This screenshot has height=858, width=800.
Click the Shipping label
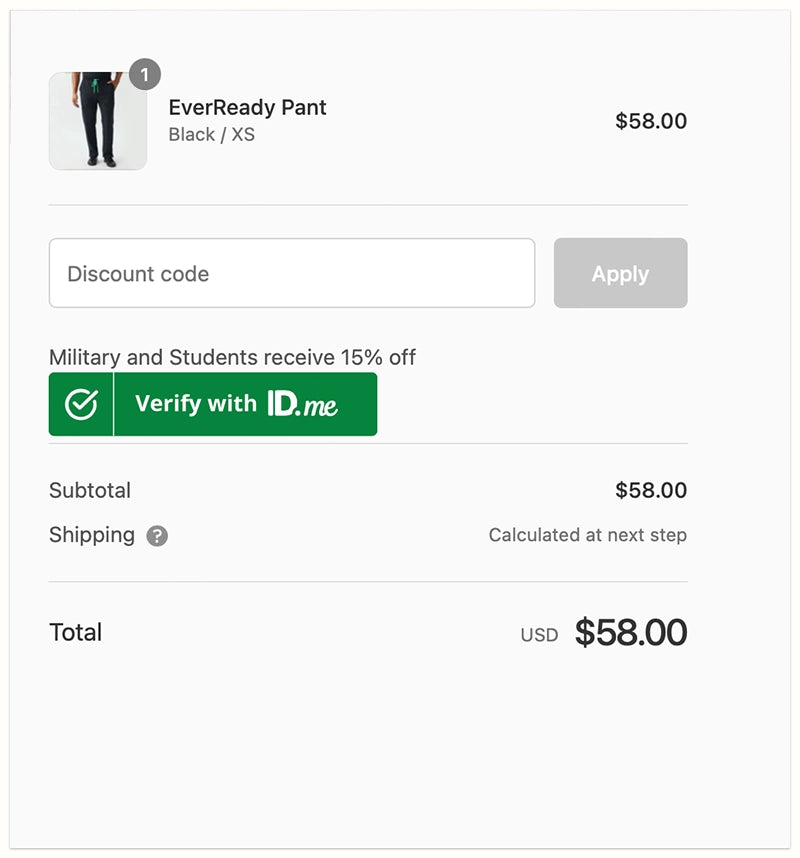tap(92, 535)
